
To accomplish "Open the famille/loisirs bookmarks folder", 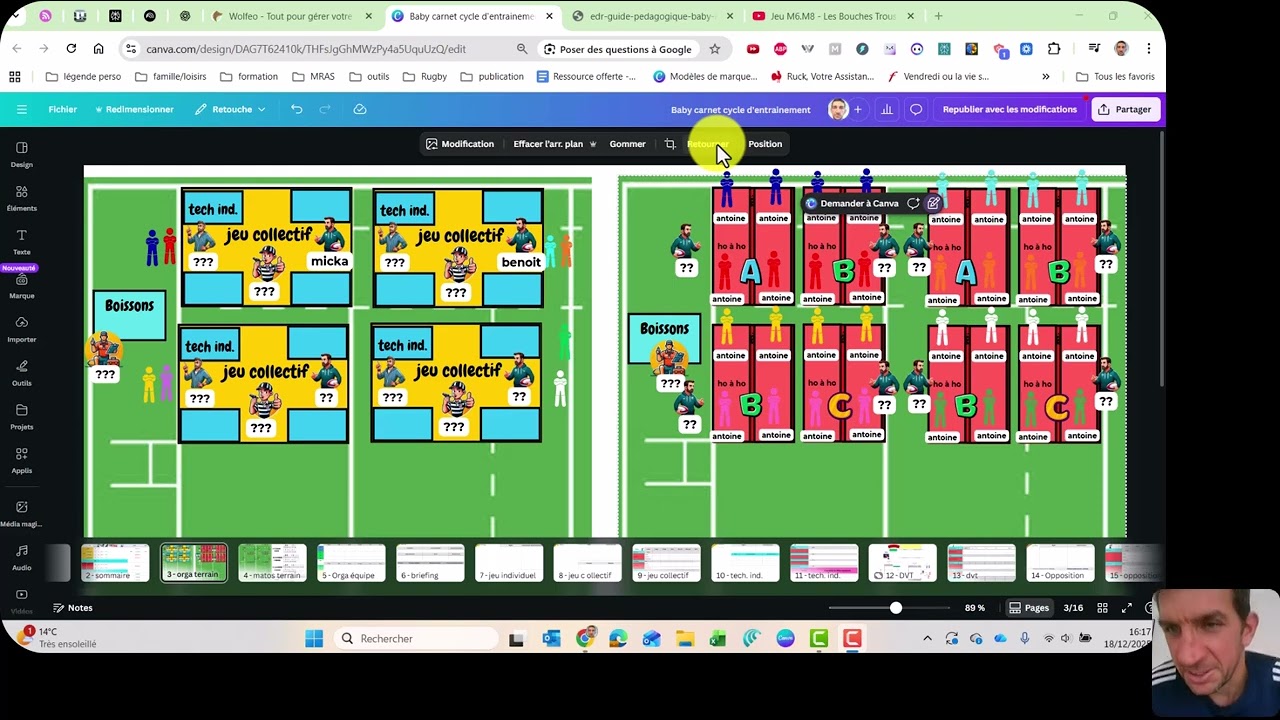I will (170, 76).
